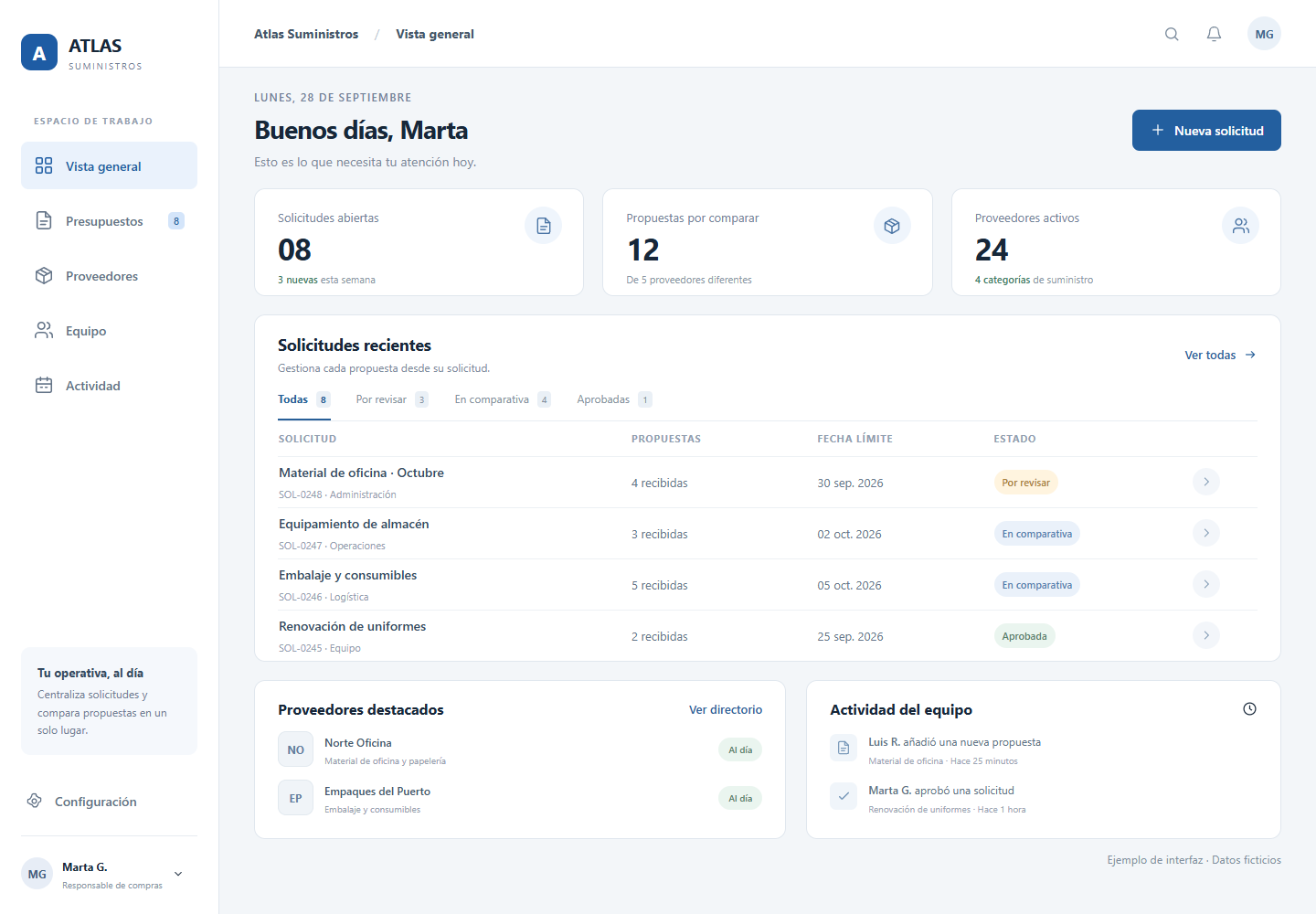Click the Por revisar status badge
The height and width of the screenshot is (914, 1316).
pos(1025,483)
